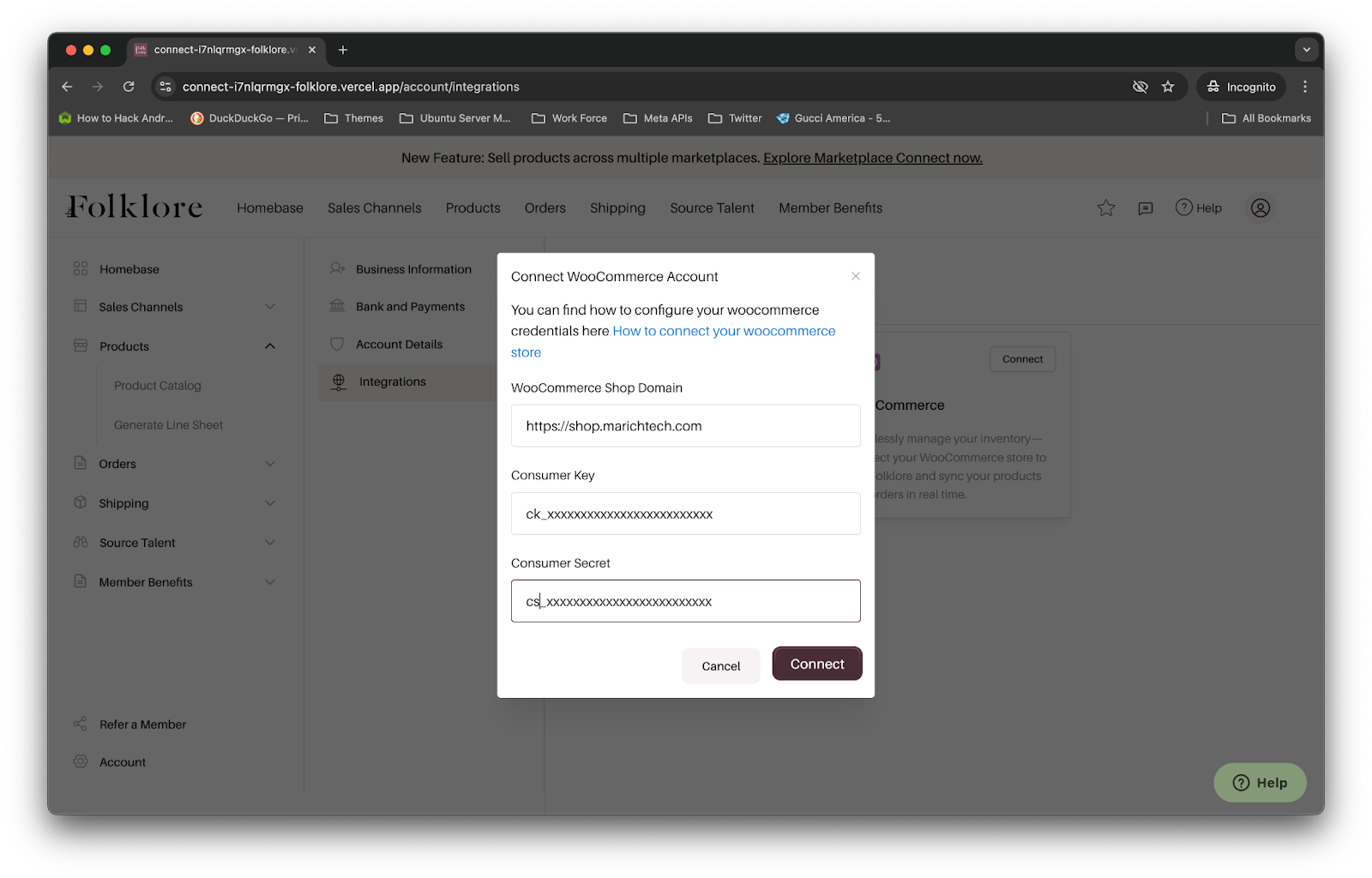Select Homebase in the left sidebar

(x=129, y=268)
